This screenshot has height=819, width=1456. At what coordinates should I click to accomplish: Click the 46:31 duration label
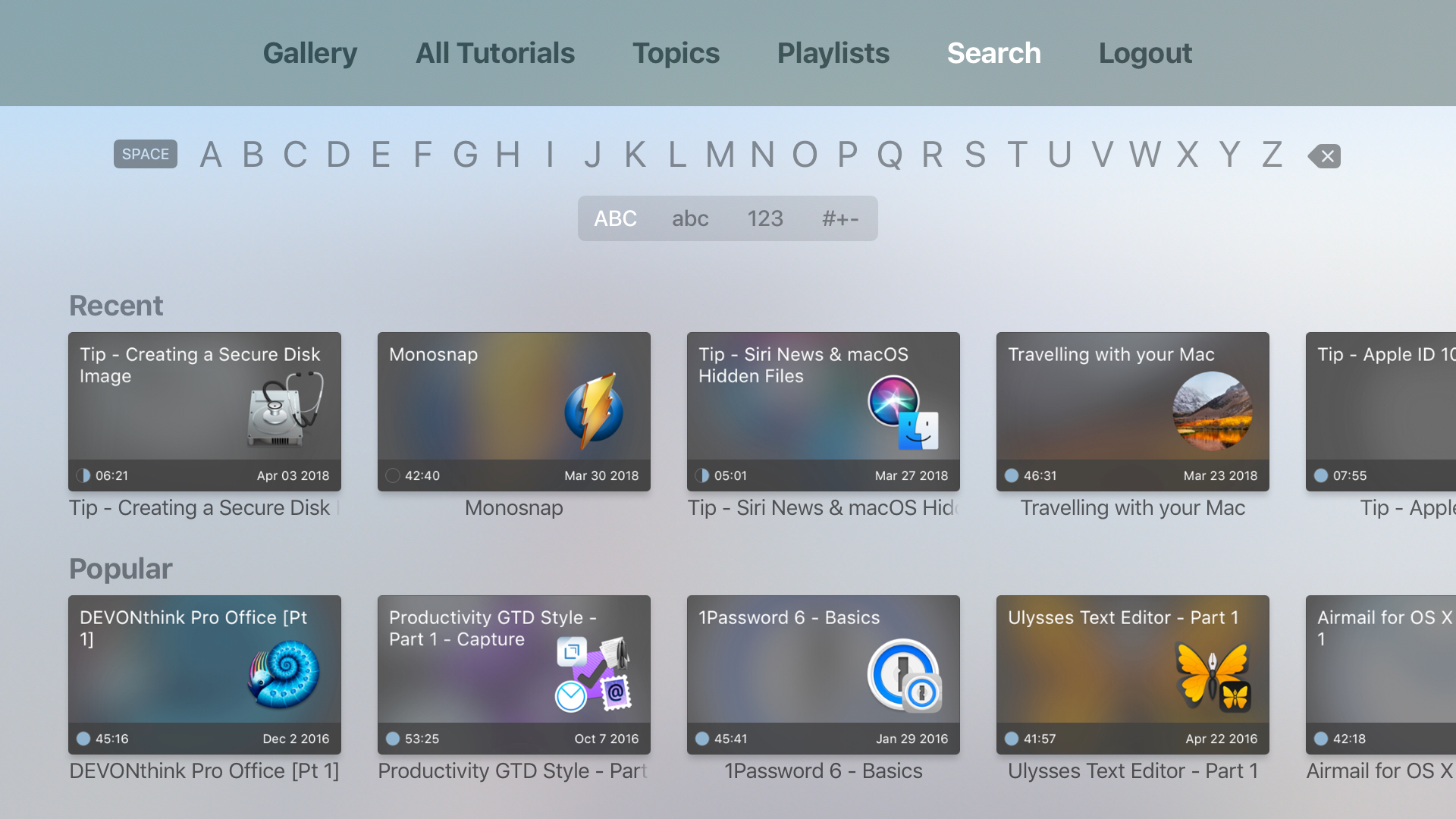point(1040,475)
